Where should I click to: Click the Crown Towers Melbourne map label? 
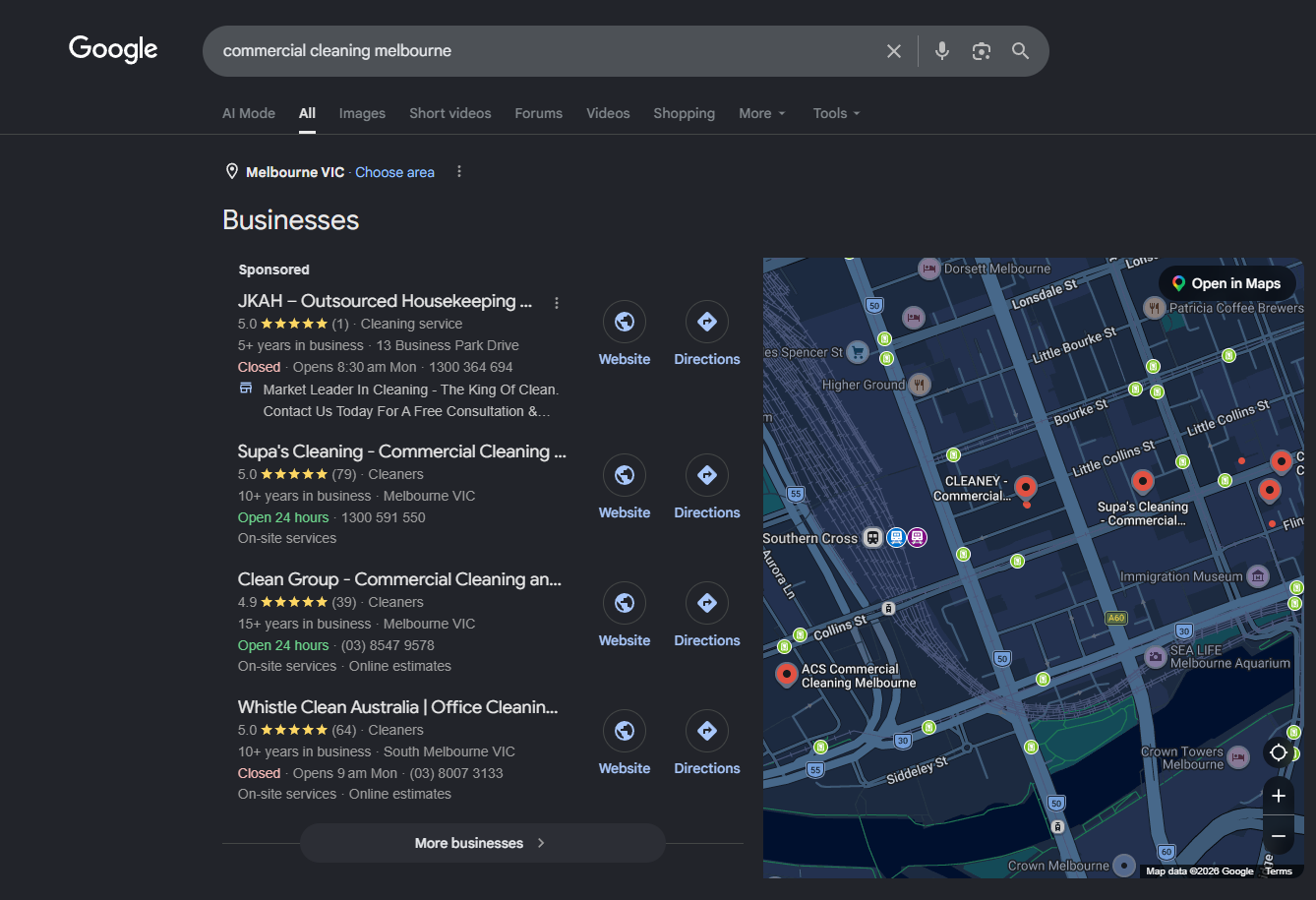pyautogui.click(x=1182, y=757)
